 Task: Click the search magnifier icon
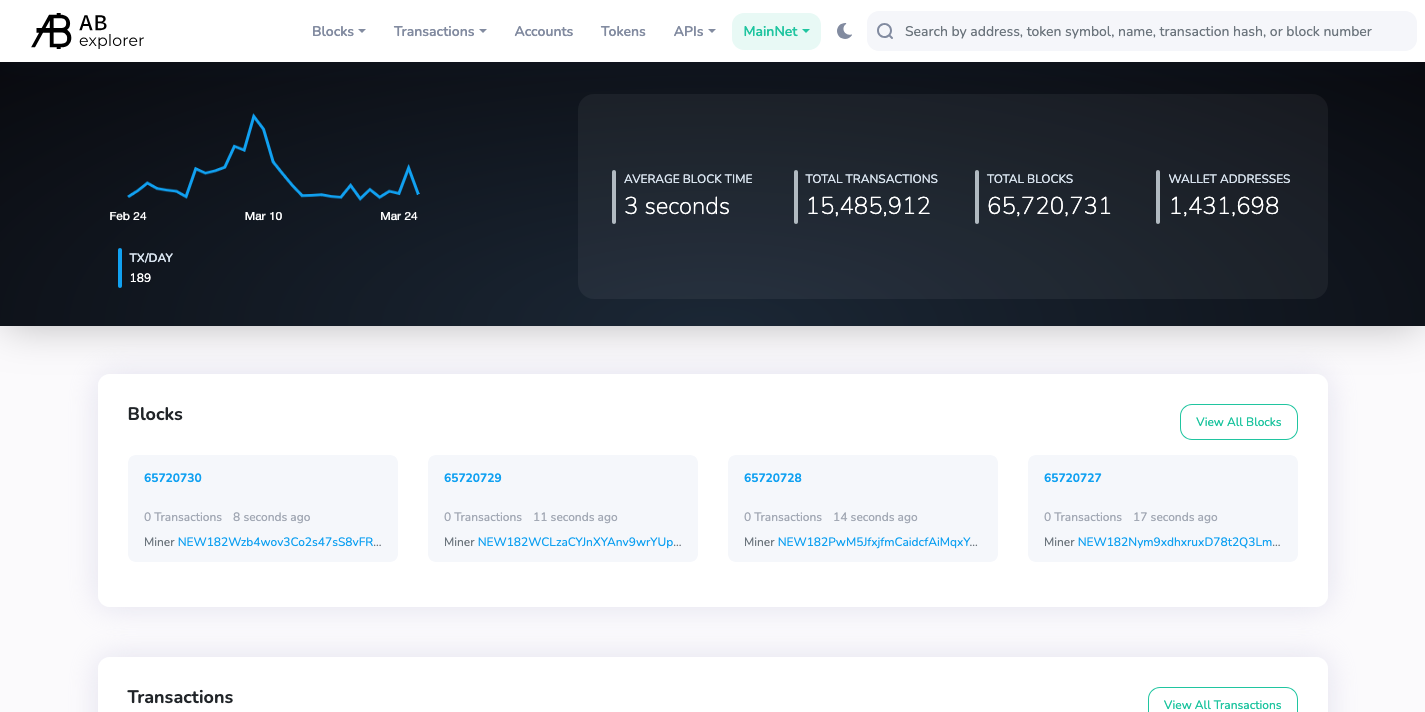point(885,31)
